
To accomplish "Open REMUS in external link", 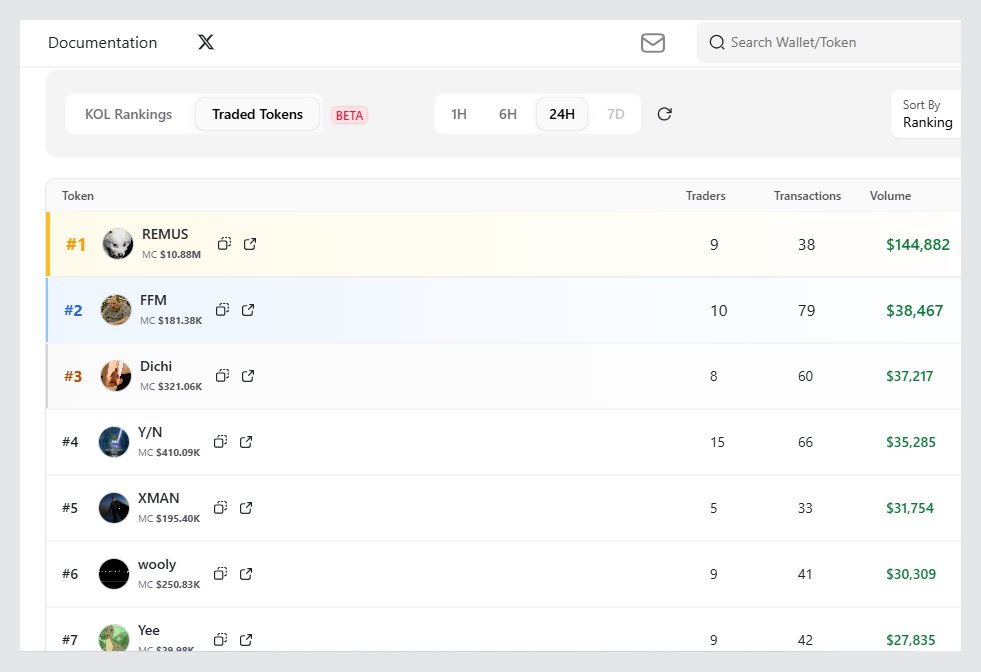I will [x=250, y=244].
